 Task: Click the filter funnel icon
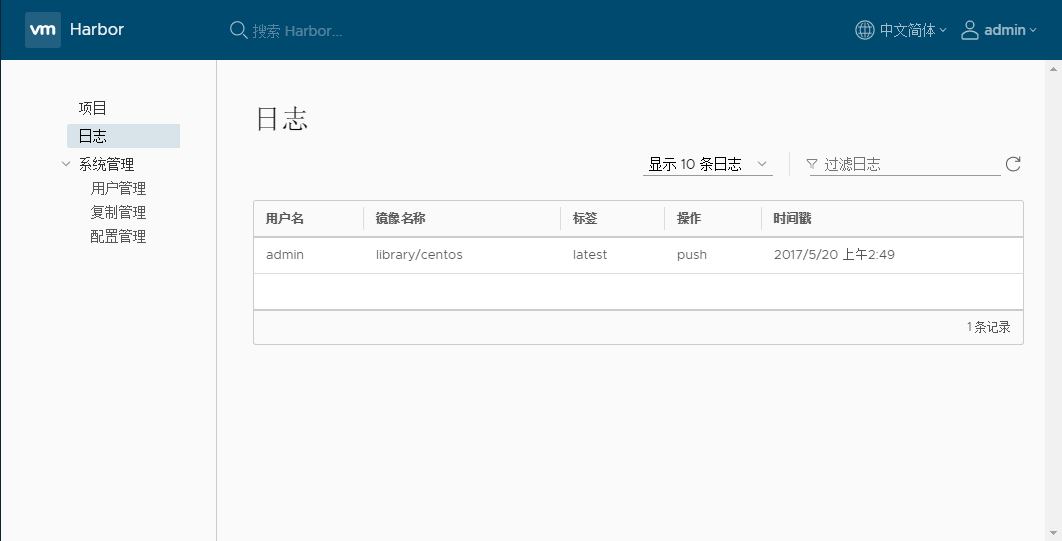[x=811, y=164]
